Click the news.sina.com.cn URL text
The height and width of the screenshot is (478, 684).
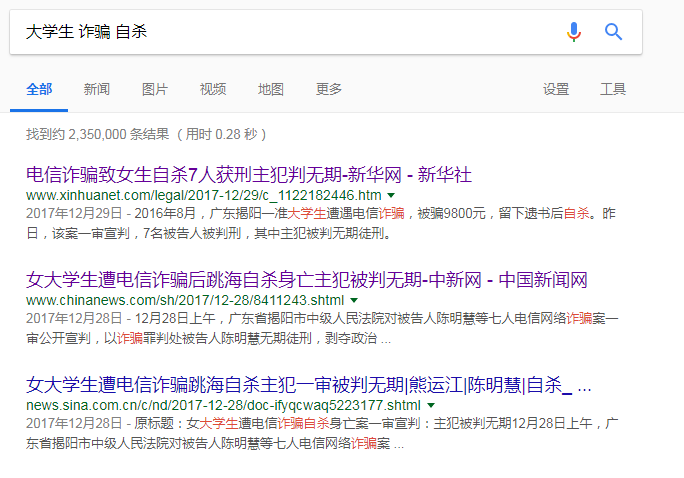coord(223,405)
